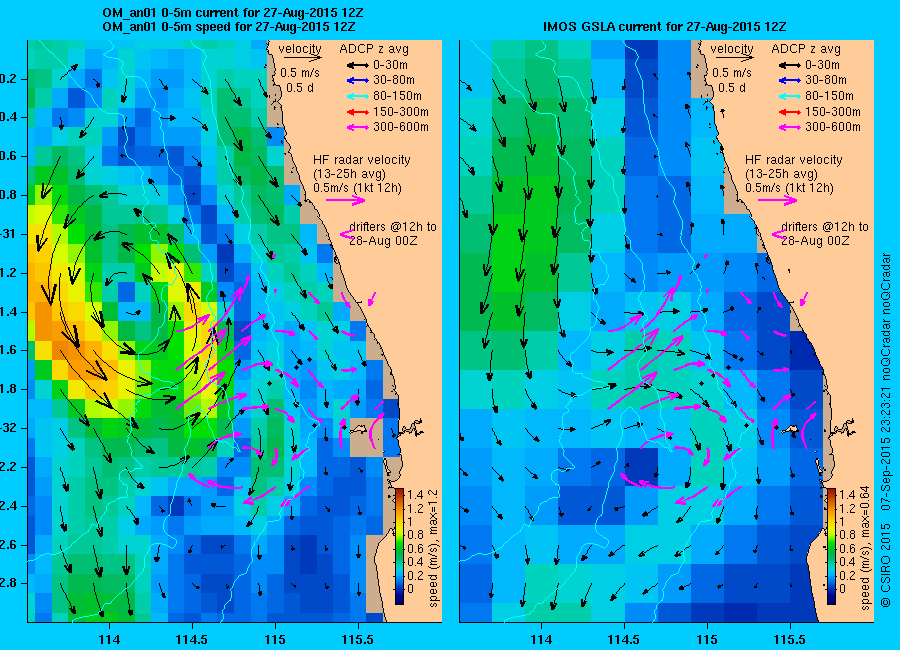Click the '115' longitude tick under left map
This screenshot has width=900, height=650.
(275, 639)
